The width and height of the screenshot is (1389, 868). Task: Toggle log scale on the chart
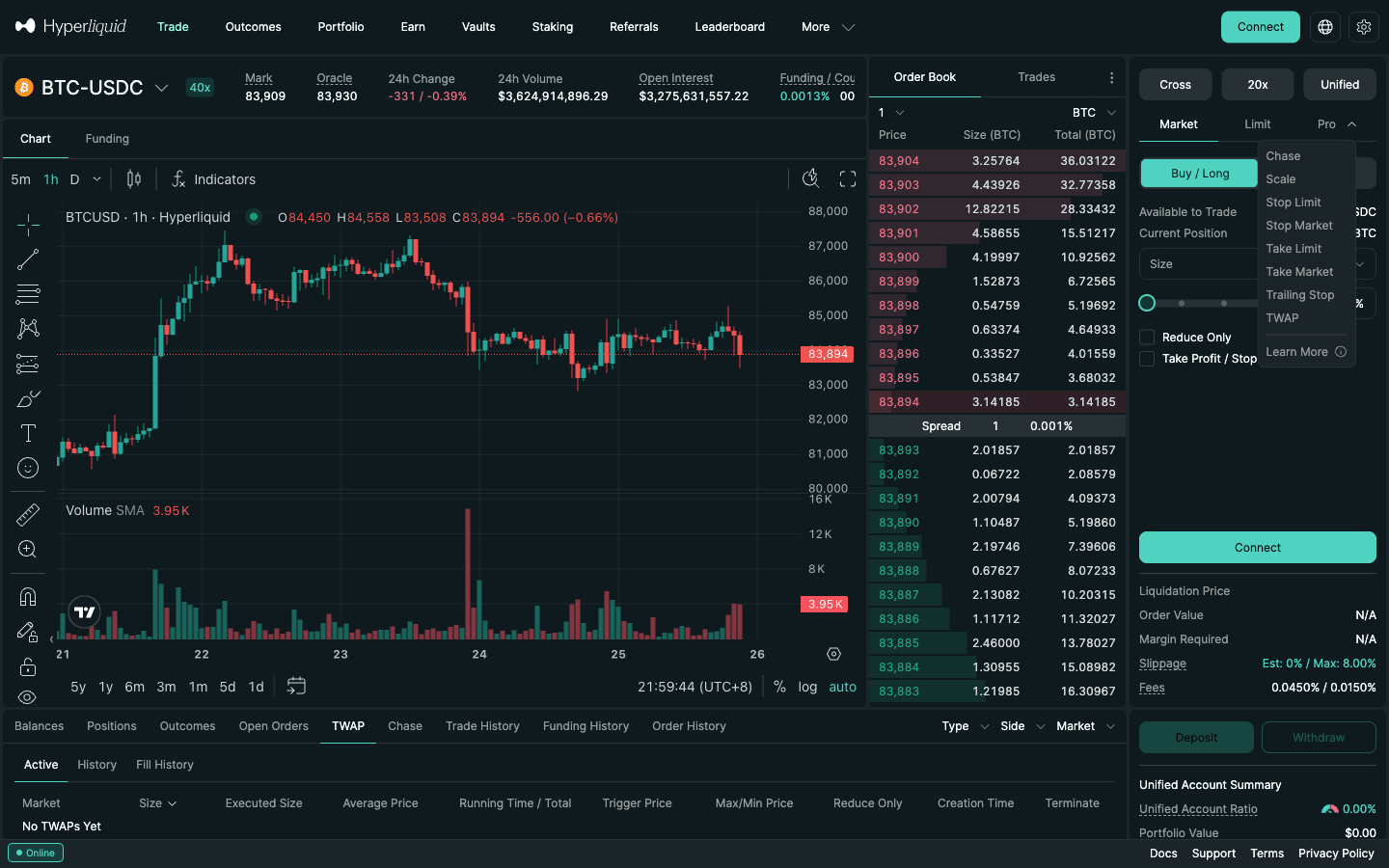[x=807, y=687]
